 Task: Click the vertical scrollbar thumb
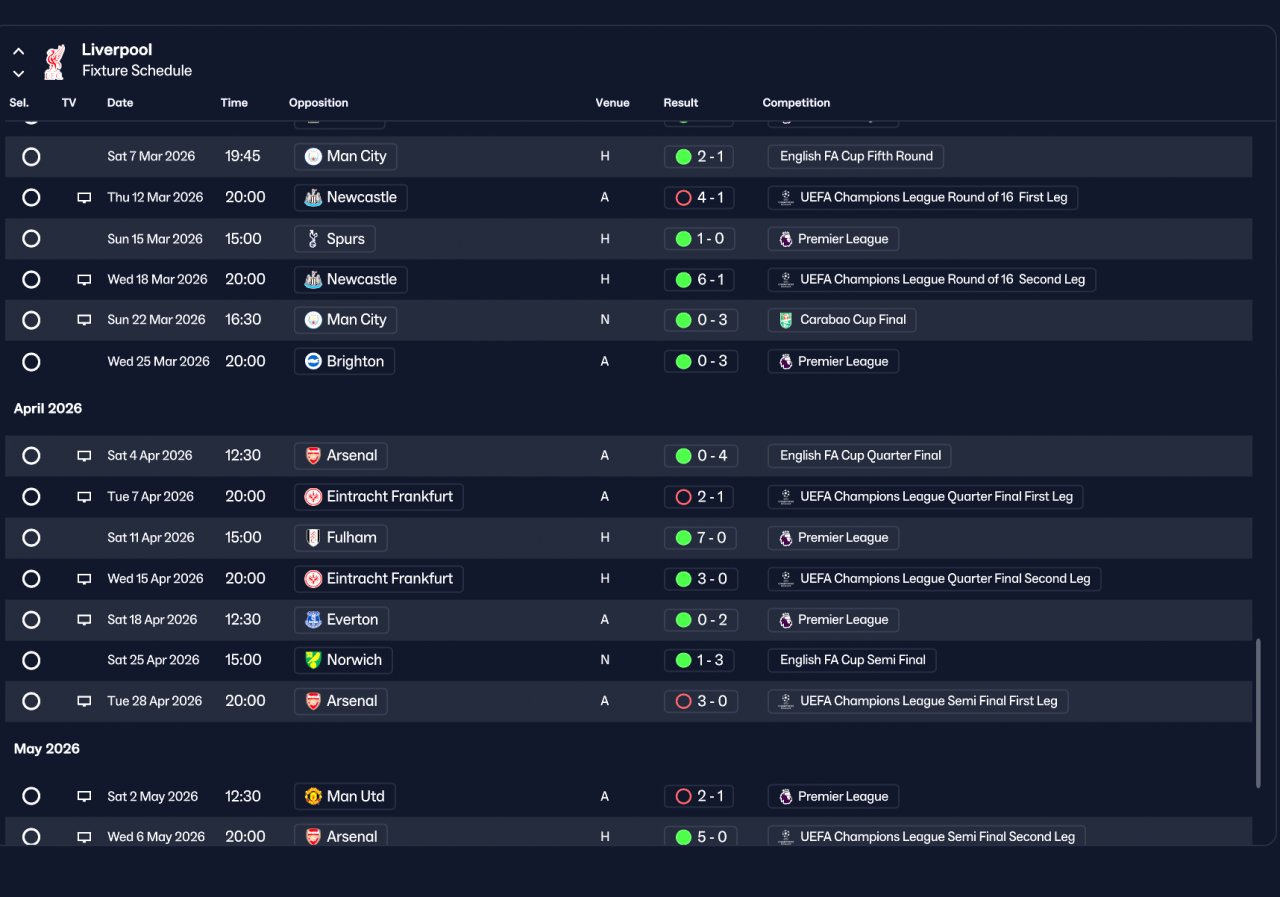pos(1258,713)
